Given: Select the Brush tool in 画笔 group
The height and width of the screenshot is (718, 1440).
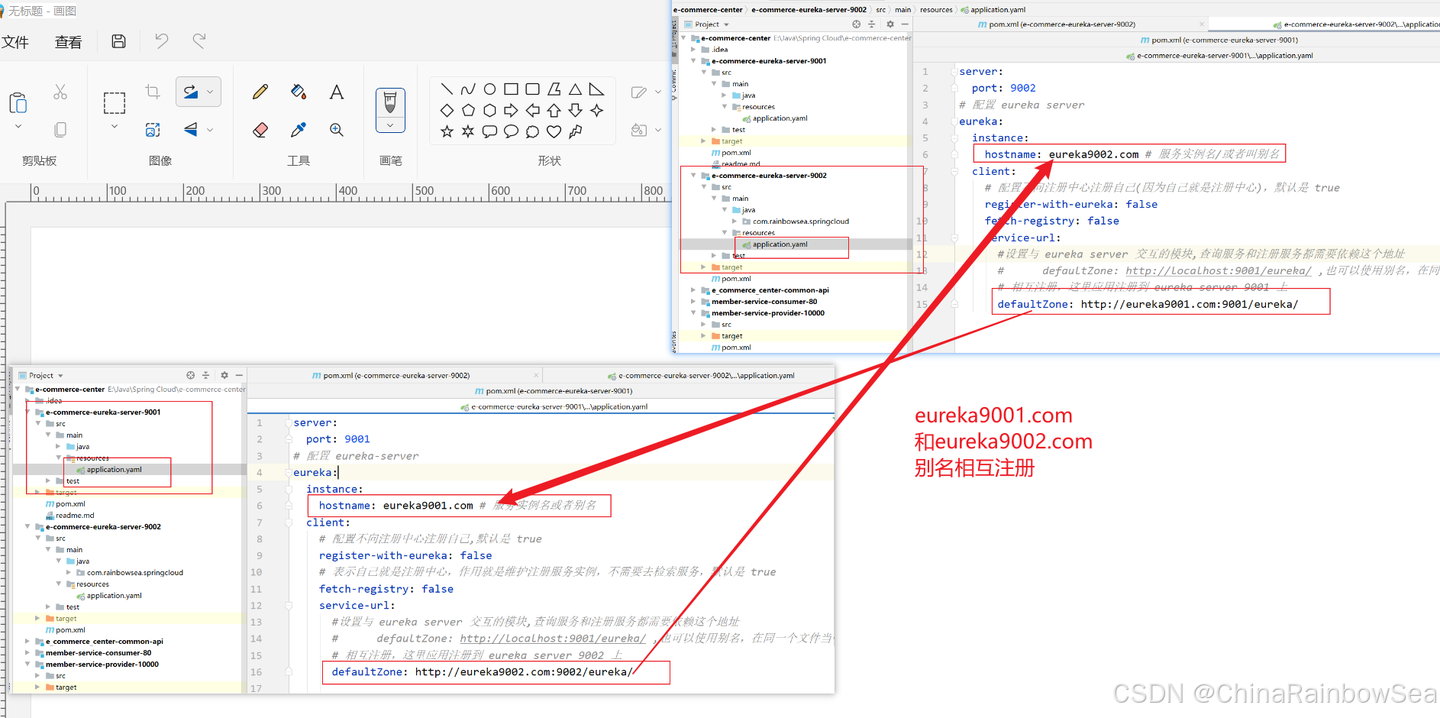Looking at the screenshot, I should [x=390, y=101].
